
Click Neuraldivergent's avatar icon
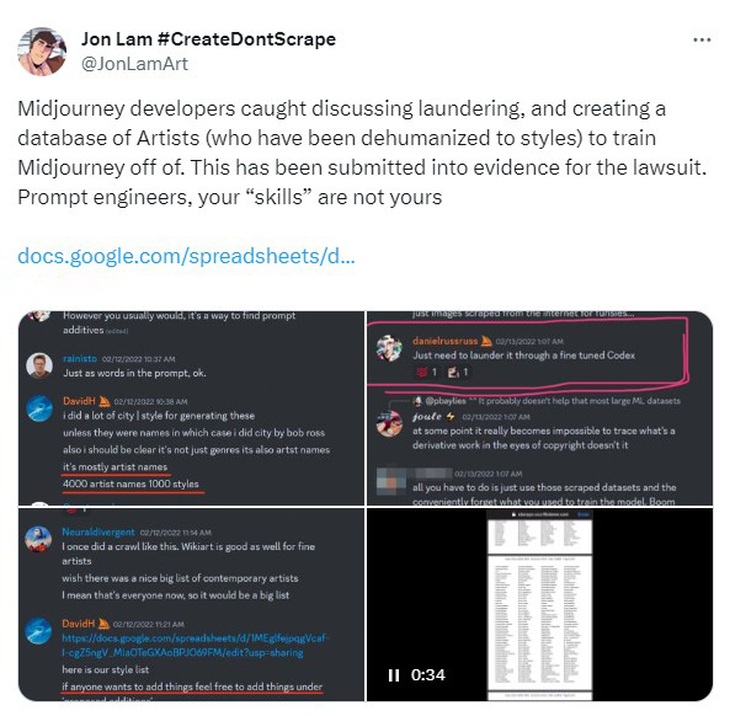click(x=38, y=539)
